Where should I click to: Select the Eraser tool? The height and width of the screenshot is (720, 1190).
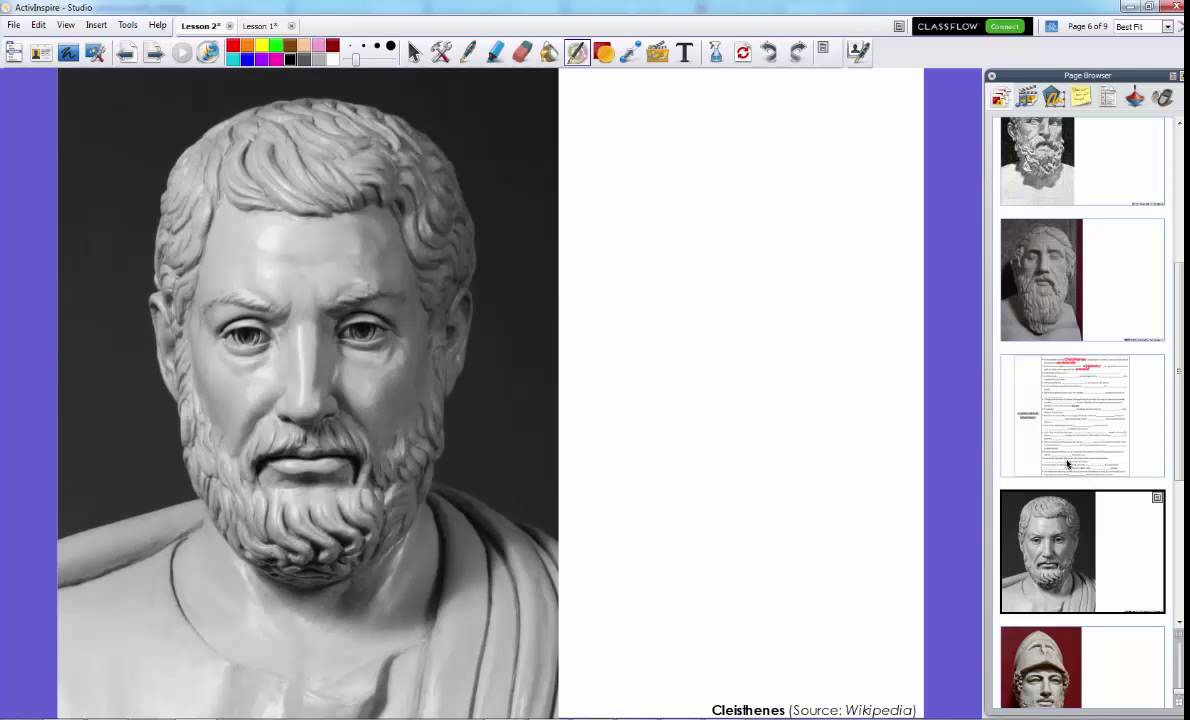click(522, 52)
